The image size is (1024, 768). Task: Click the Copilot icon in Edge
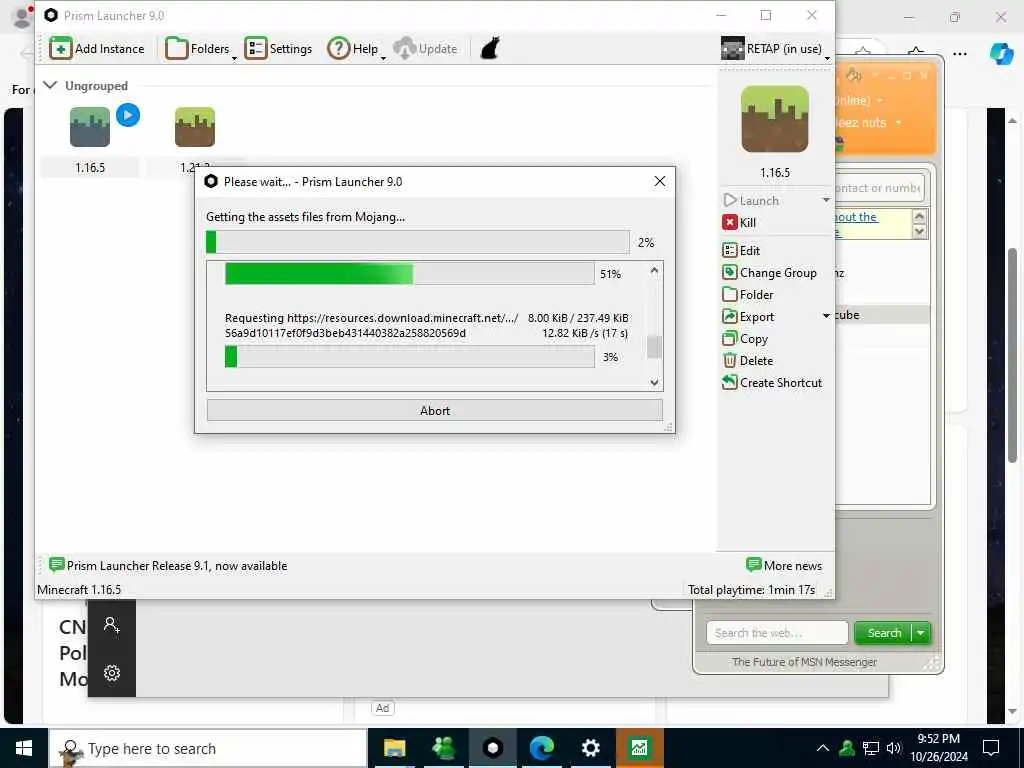pyautogui.click(x=1001, y=54)
